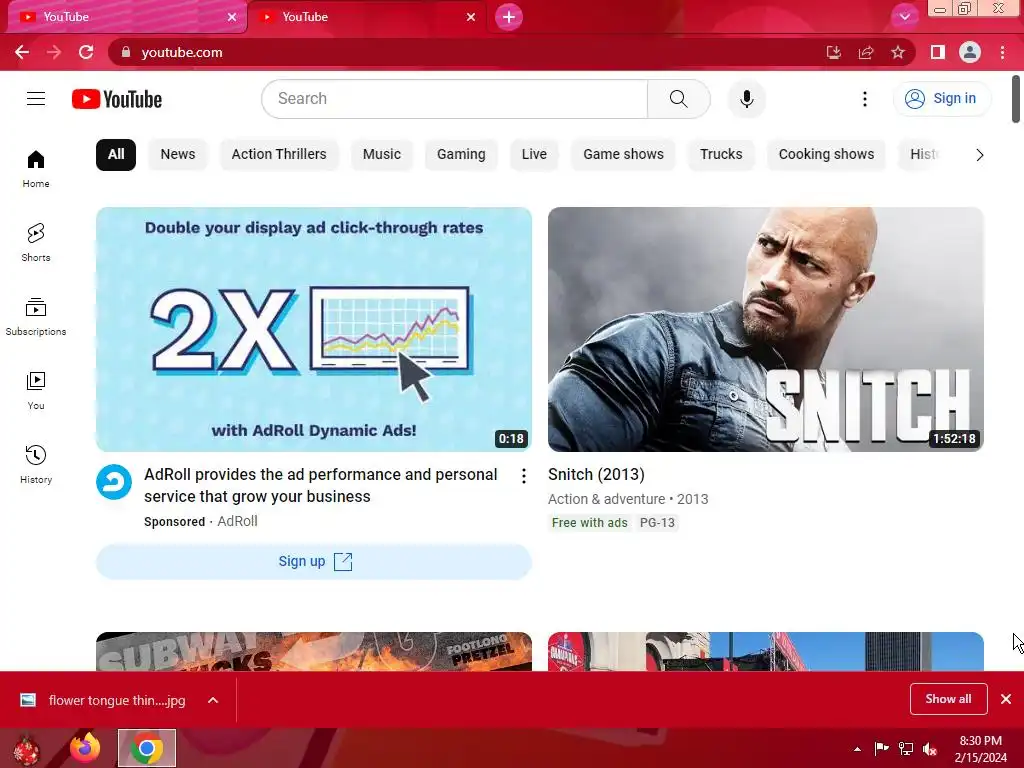Open the Snitch movie thumbnail
Screen dimensions: 1024x768
[765, 329]
